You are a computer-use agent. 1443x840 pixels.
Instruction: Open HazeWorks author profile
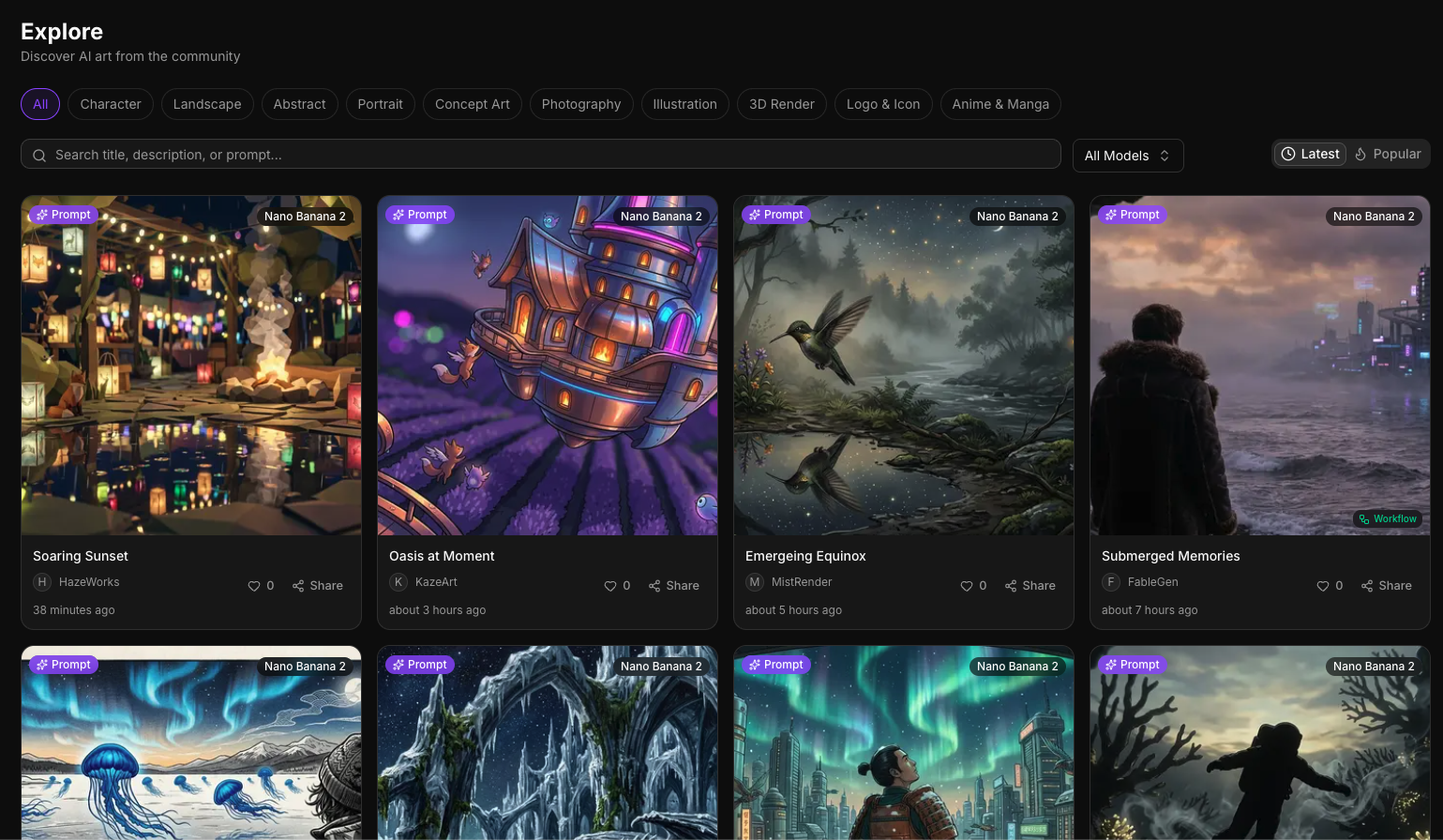(x=89, y=582)
